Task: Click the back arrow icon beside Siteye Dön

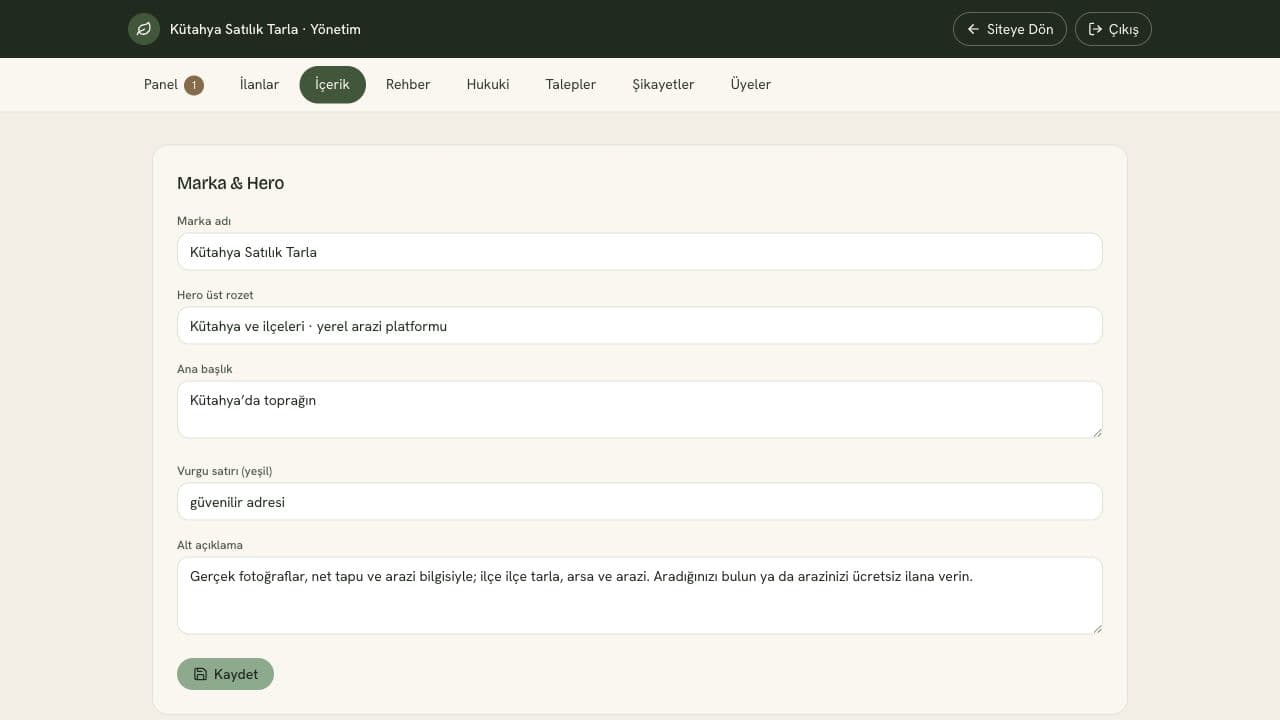Action: click(x=973, y=29)
